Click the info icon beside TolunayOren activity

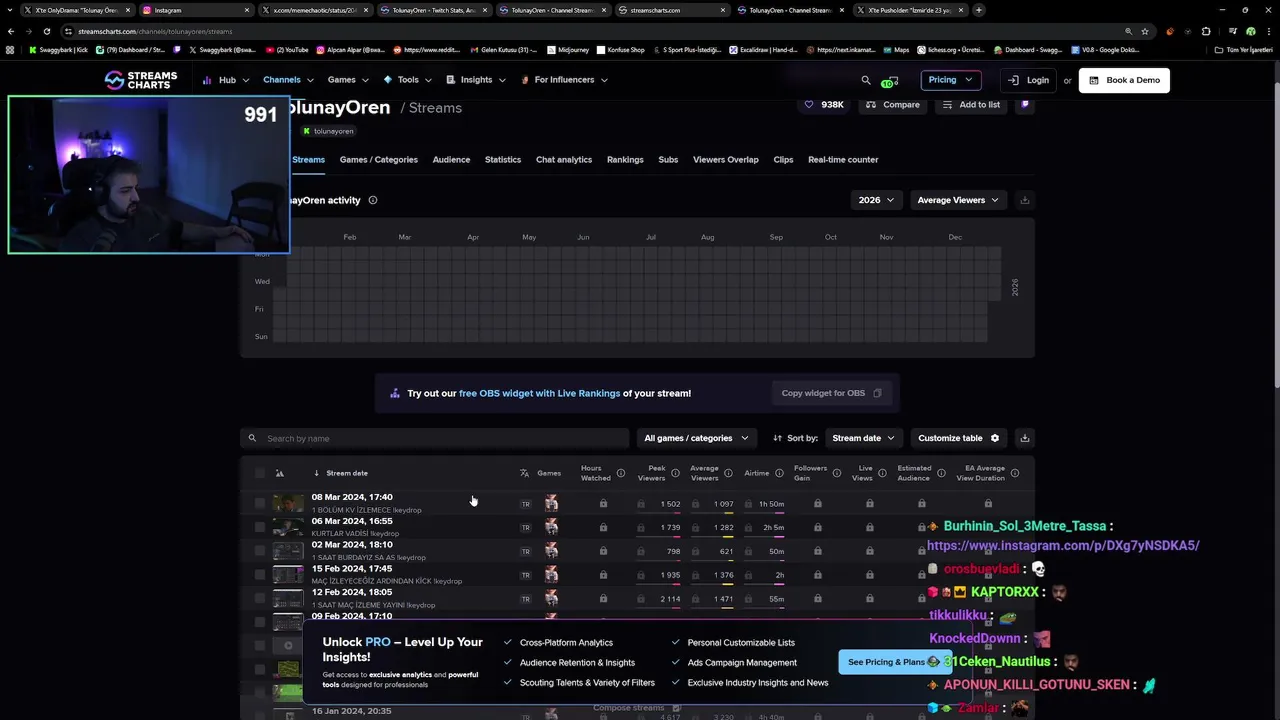(373, 200)
